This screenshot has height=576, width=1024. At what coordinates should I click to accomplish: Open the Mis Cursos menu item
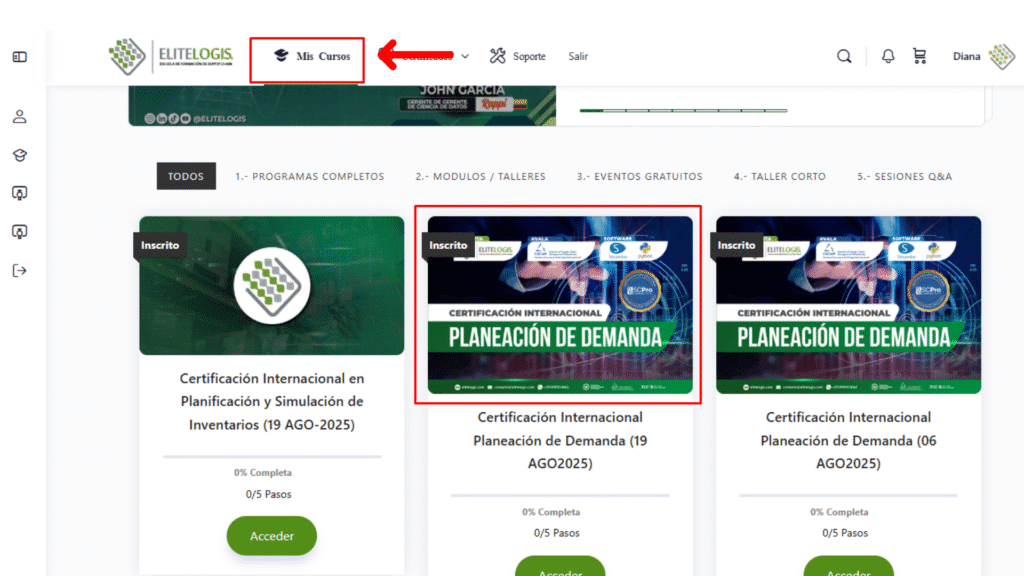[312, 56]
